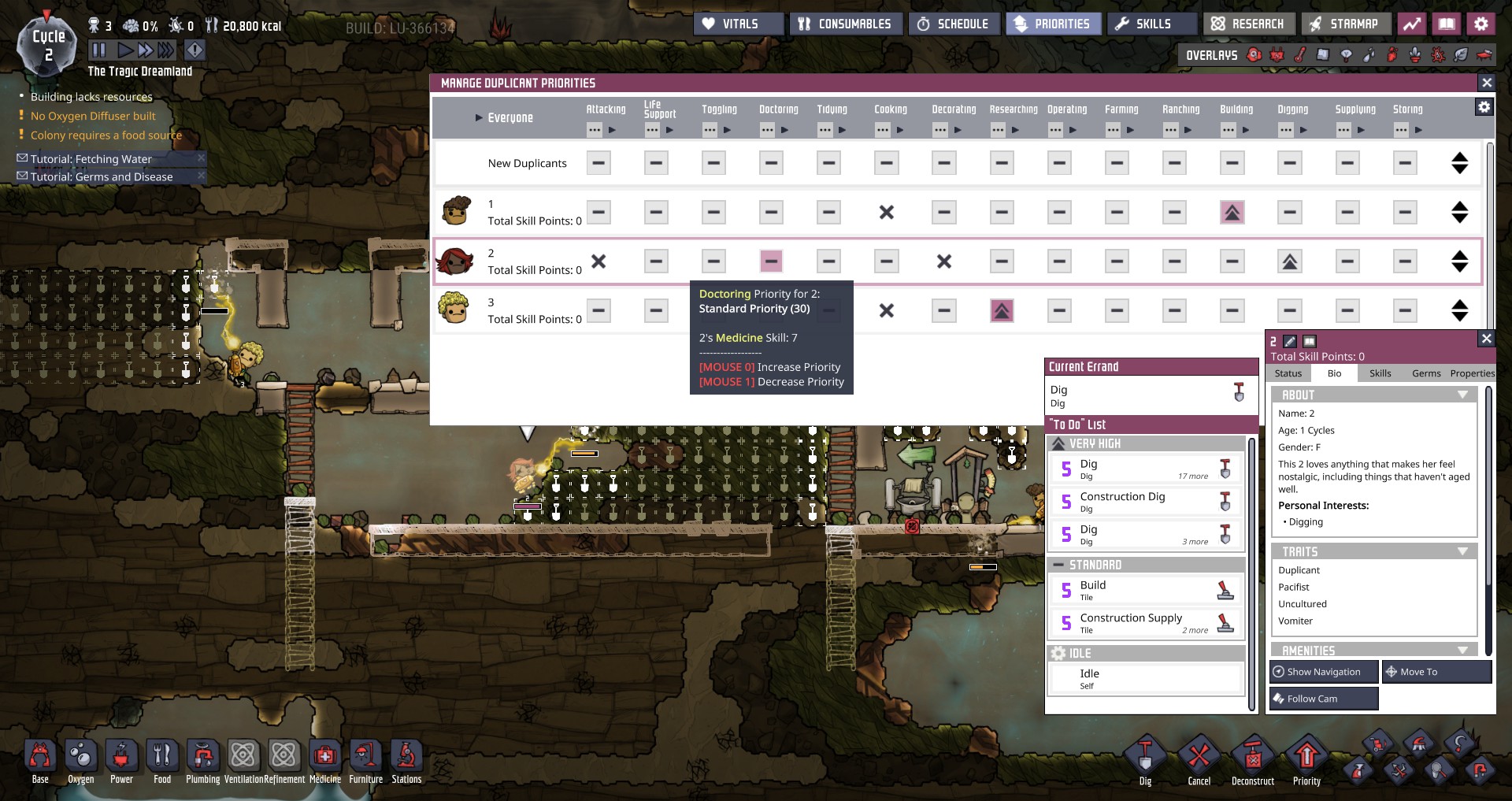Toggle Decorating priority for duplicant 2
This screenshot has width=1512, height=801.
943,261
